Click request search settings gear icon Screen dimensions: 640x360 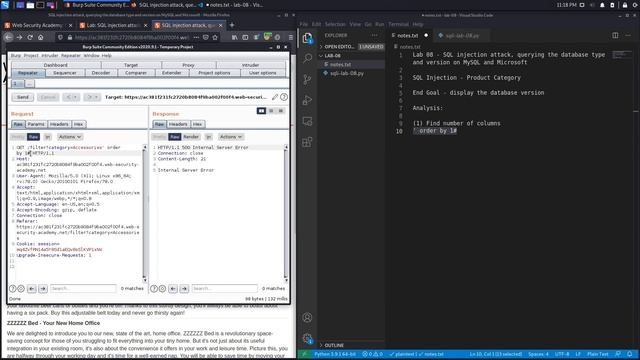pos(21,289)
